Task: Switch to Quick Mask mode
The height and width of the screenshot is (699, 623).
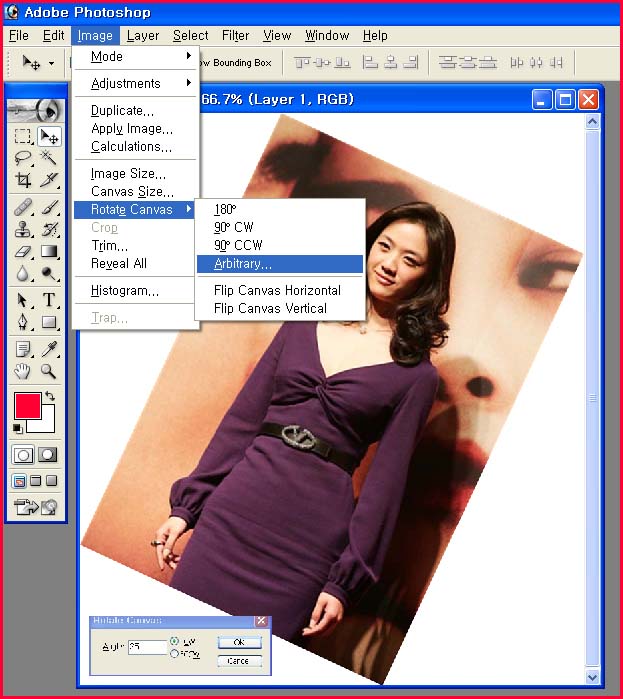Action: [47, 454]
